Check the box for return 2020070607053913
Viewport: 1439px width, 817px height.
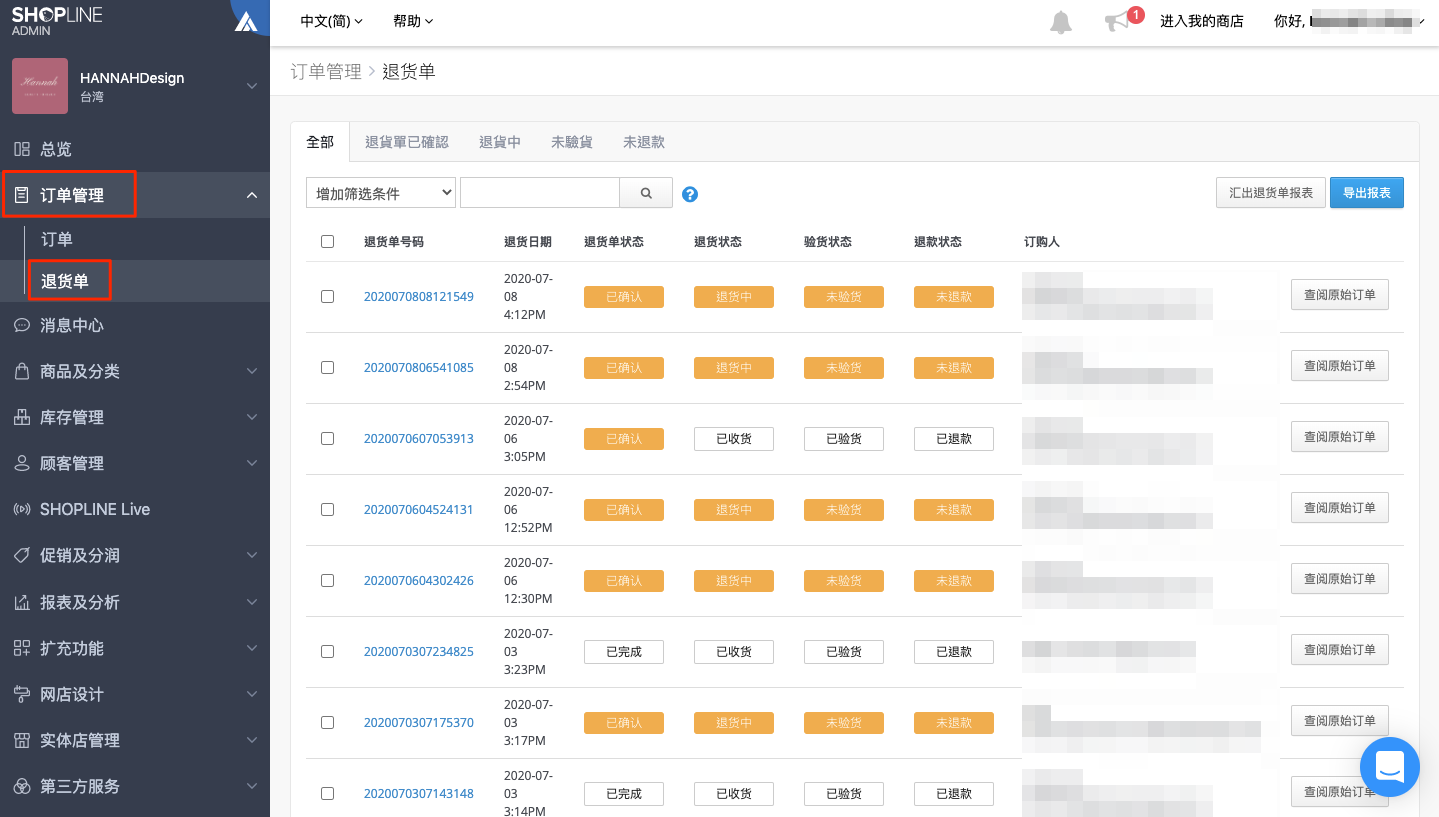(327, 438)
